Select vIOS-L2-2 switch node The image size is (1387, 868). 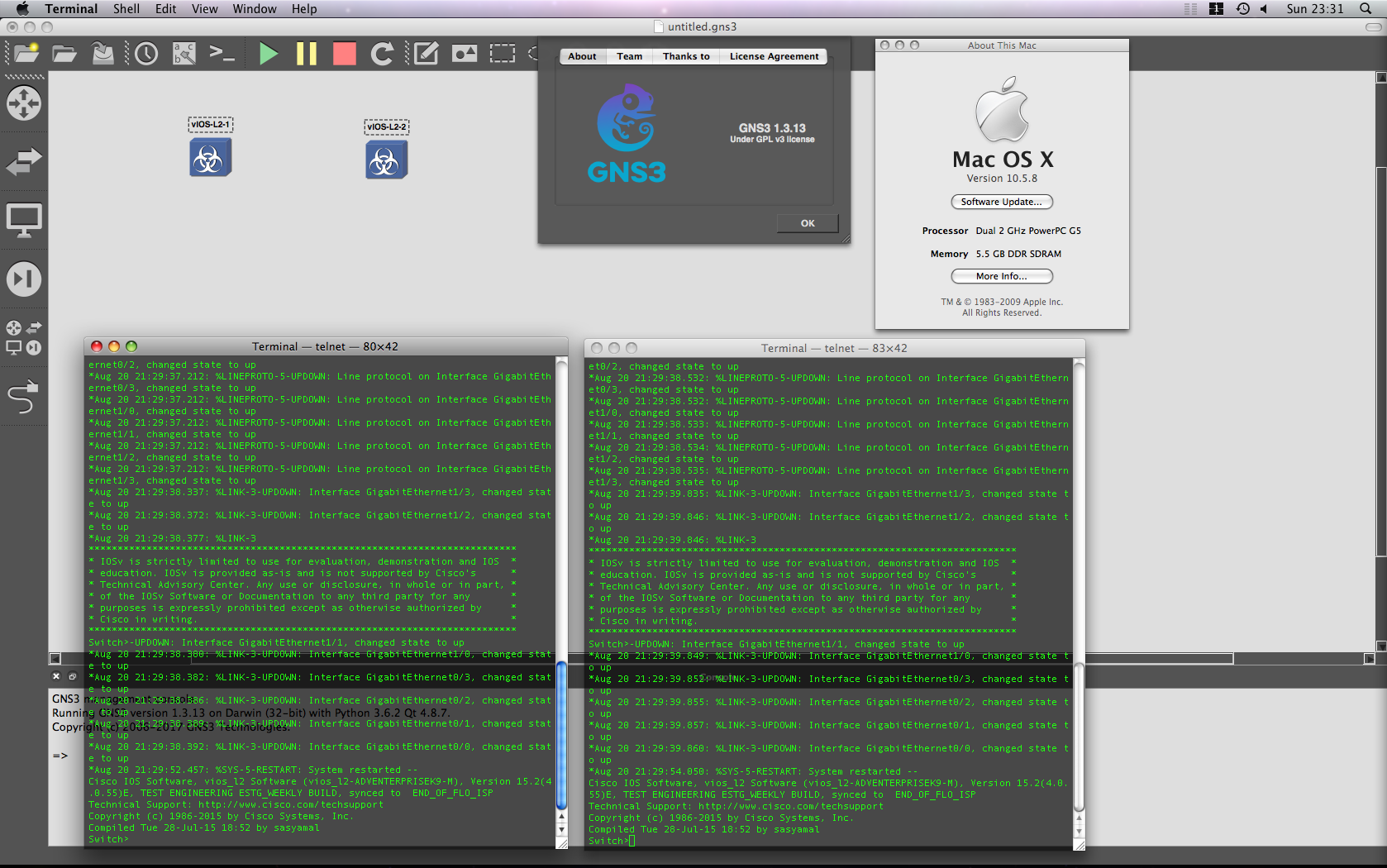click(x=387, y=160)
